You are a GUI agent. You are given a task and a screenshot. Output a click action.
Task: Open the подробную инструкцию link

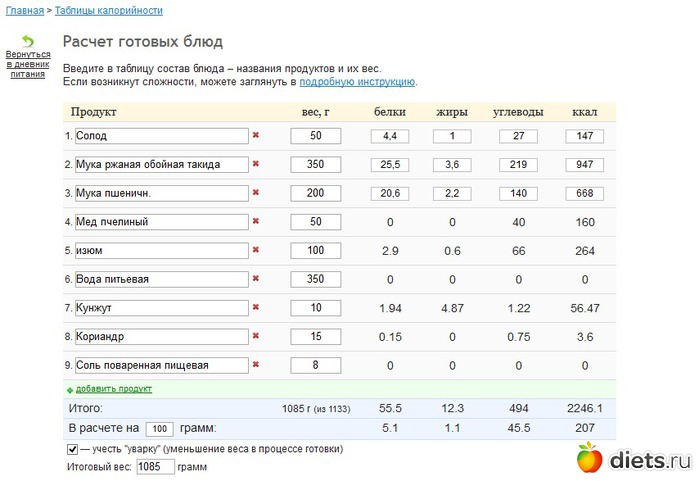pos(357,82)
